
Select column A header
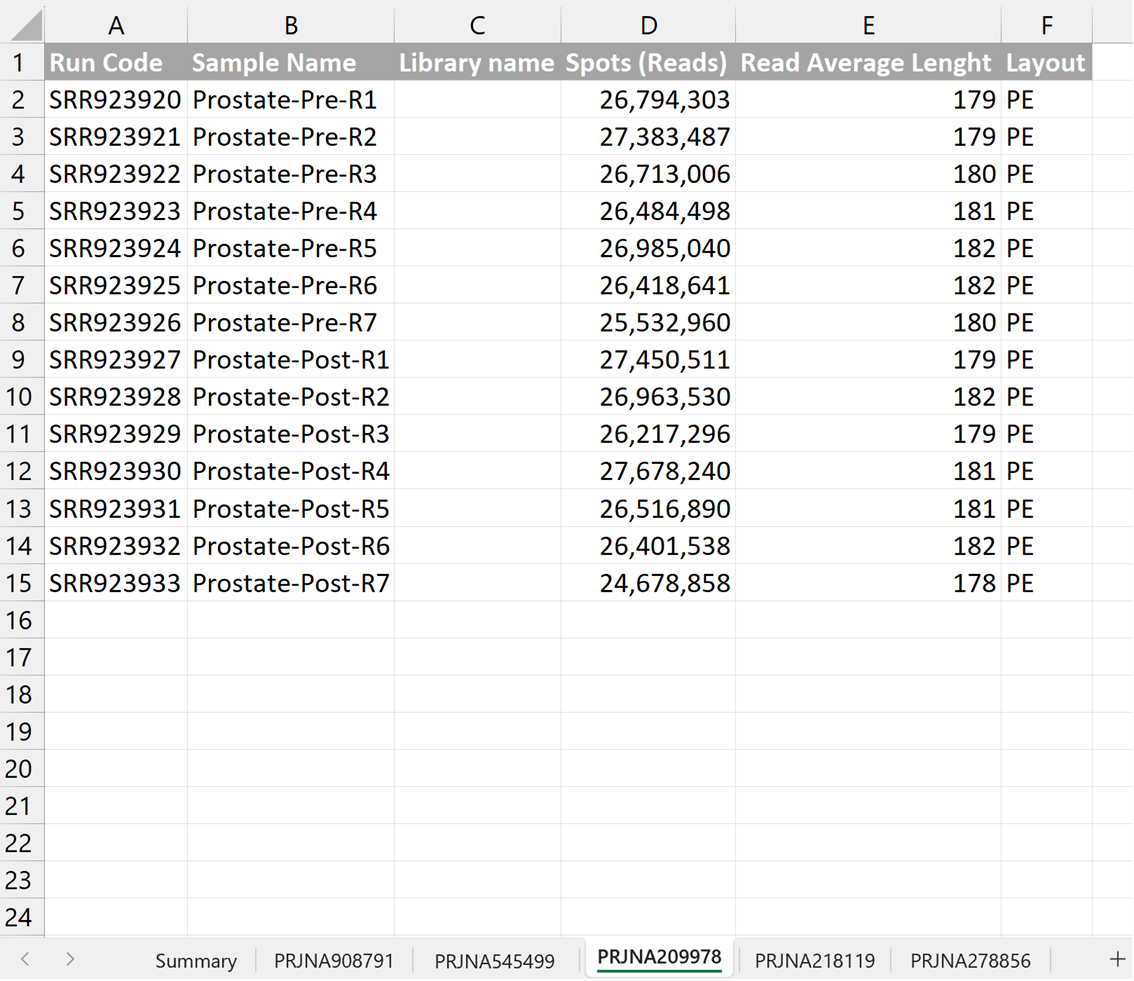pyautogui.click(x=116, y=25)
